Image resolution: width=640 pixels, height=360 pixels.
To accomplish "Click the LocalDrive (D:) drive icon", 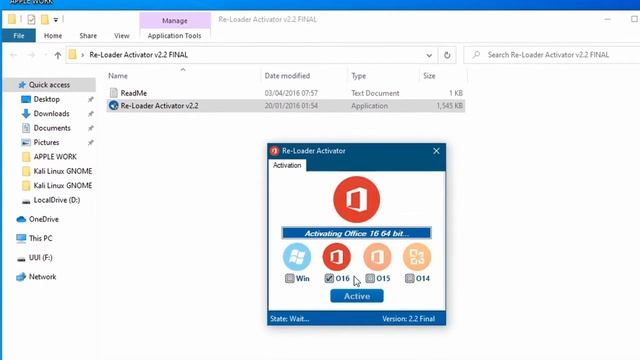I will coord(26,200).
